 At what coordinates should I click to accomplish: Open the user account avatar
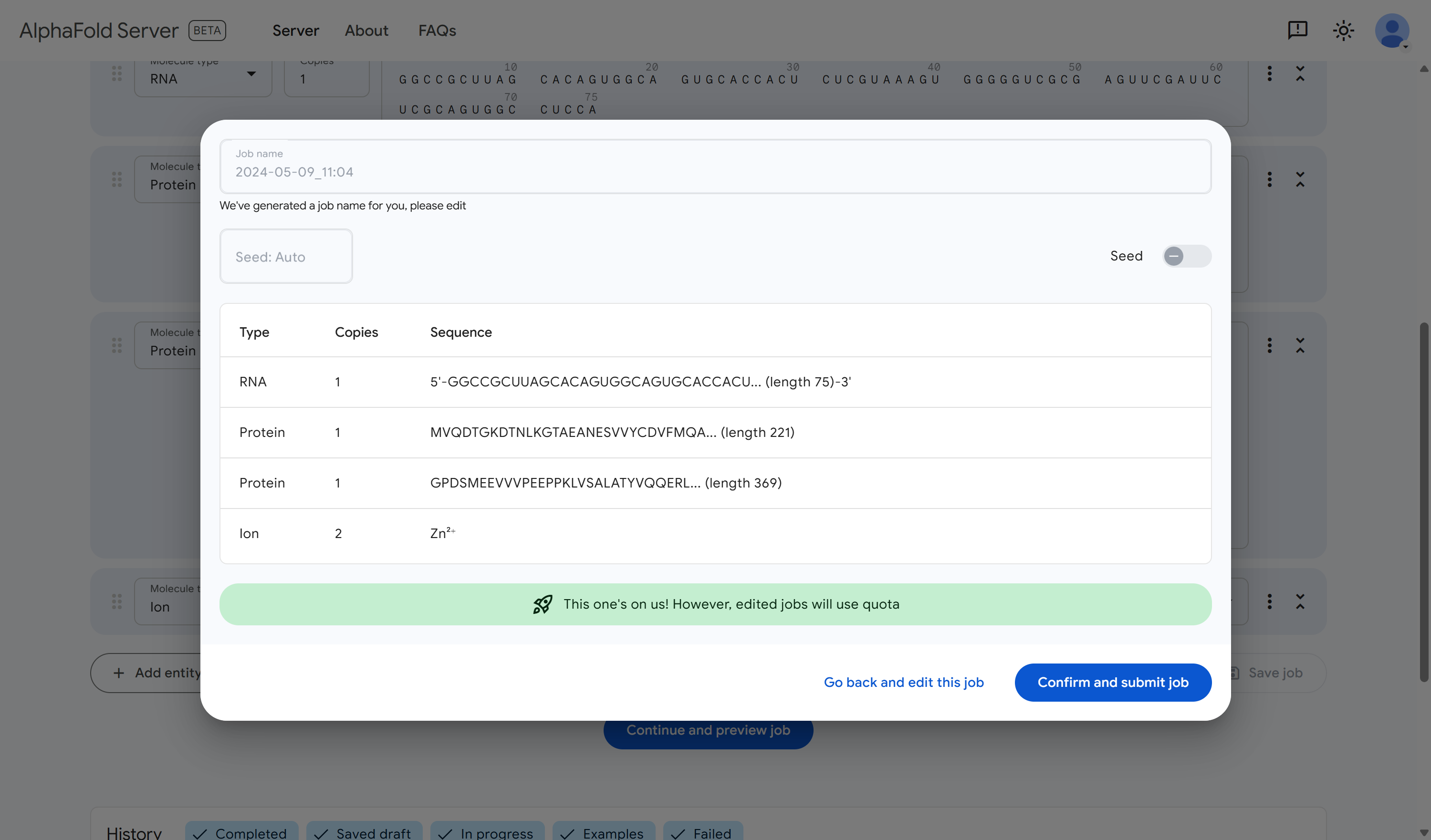pos(1391,30)
